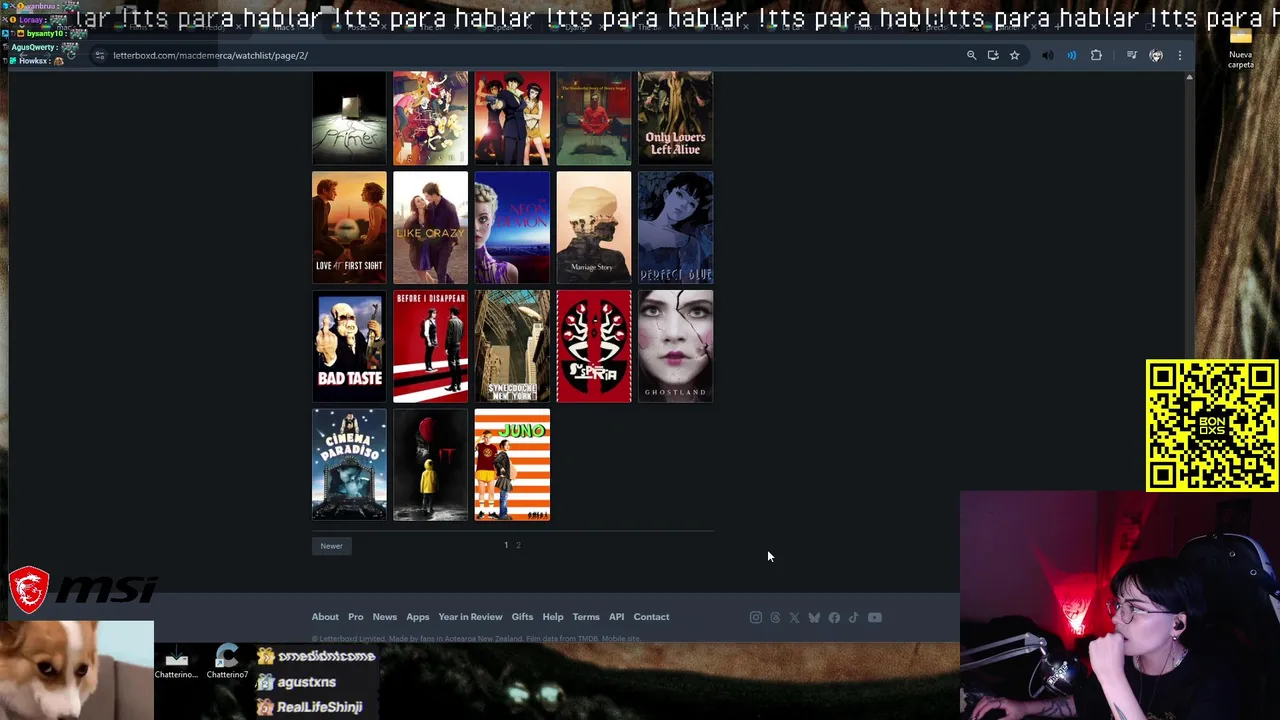Open the IT film poster with yellow raincoat

(430, 464)
